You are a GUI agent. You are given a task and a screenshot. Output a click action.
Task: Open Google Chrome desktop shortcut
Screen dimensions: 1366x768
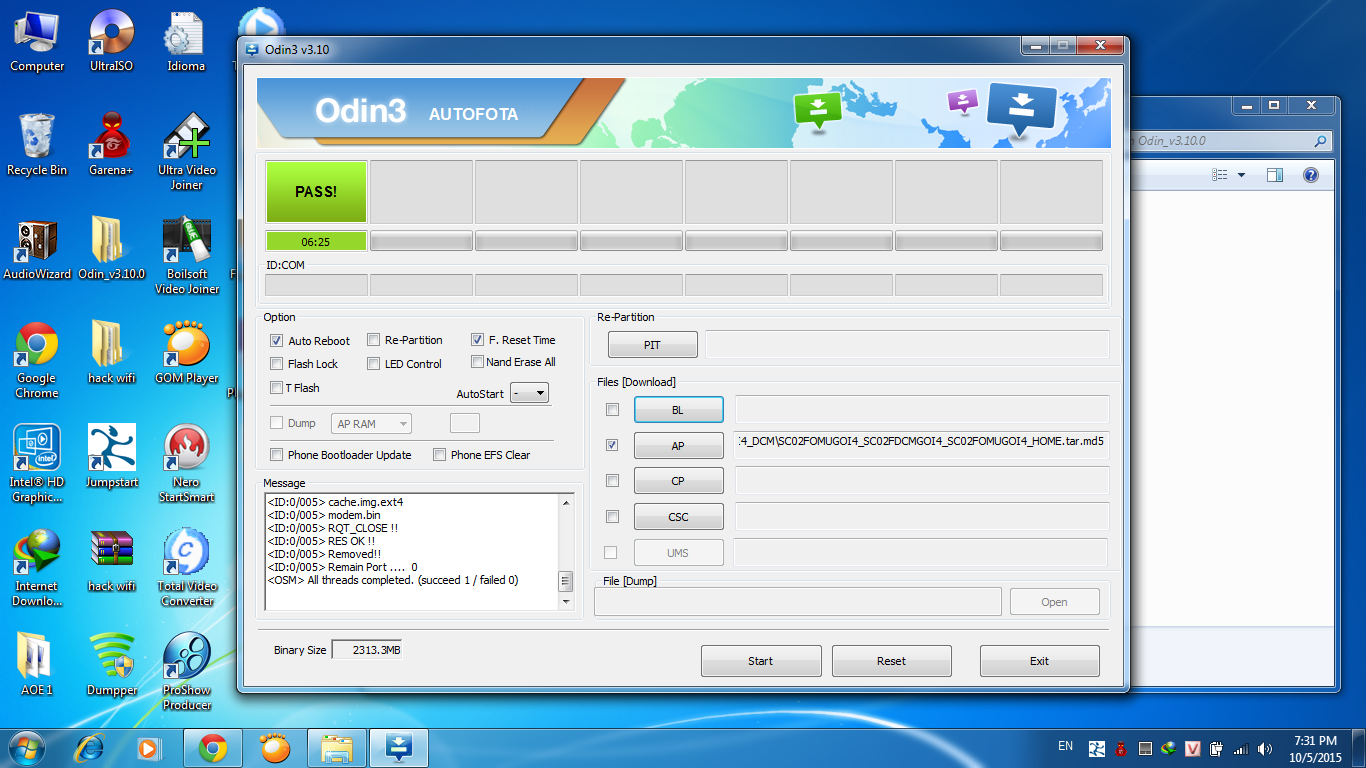pos(37,361)
